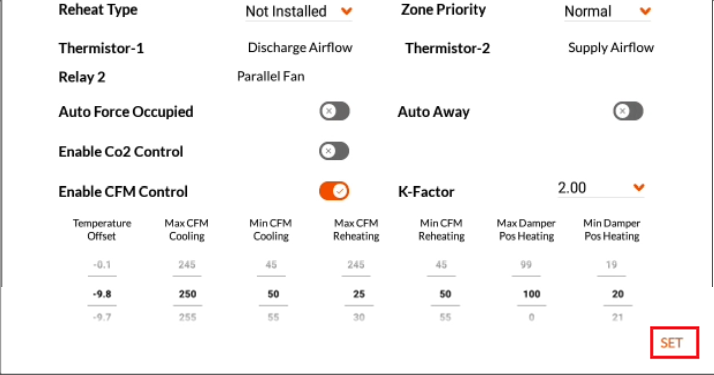Select 99 in Max Damper Pos Heating picker
The height and width of the screenshot is (375, 714).
[526, 265]
